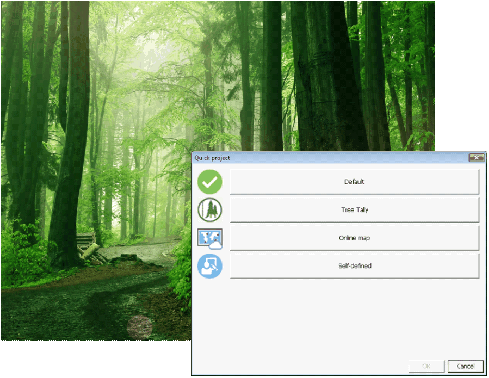Click the forest splash image

point(218,76)
